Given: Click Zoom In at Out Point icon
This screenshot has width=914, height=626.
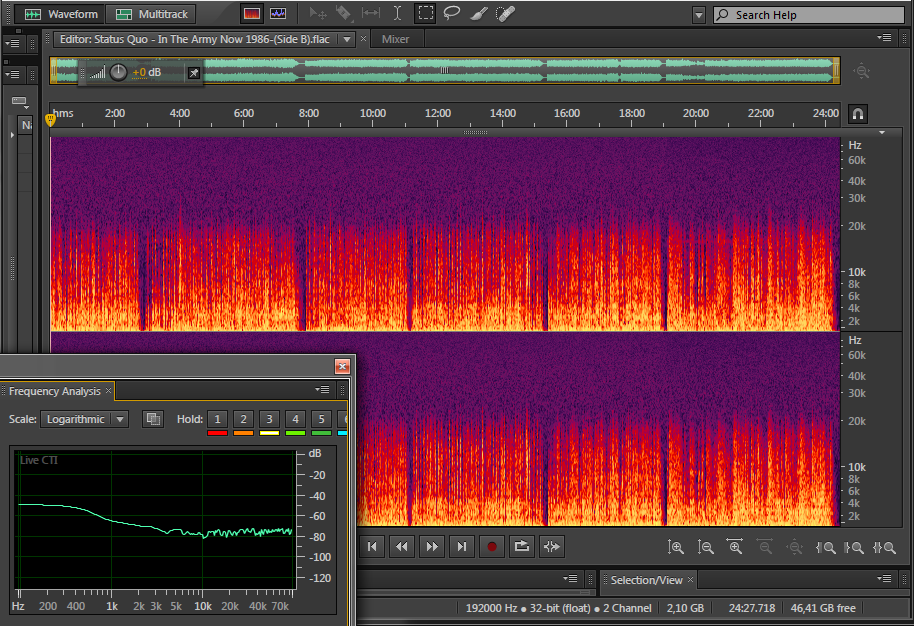Looking at the screenshot, I should 855,547.
